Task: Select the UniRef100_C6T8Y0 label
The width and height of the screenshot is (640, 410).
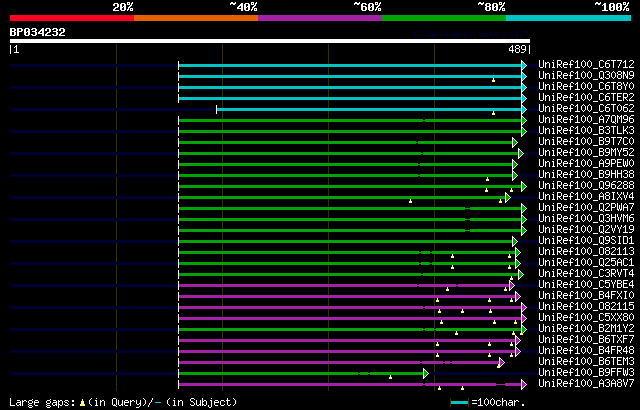Action: pyautogui.click(x=586, y=86)
